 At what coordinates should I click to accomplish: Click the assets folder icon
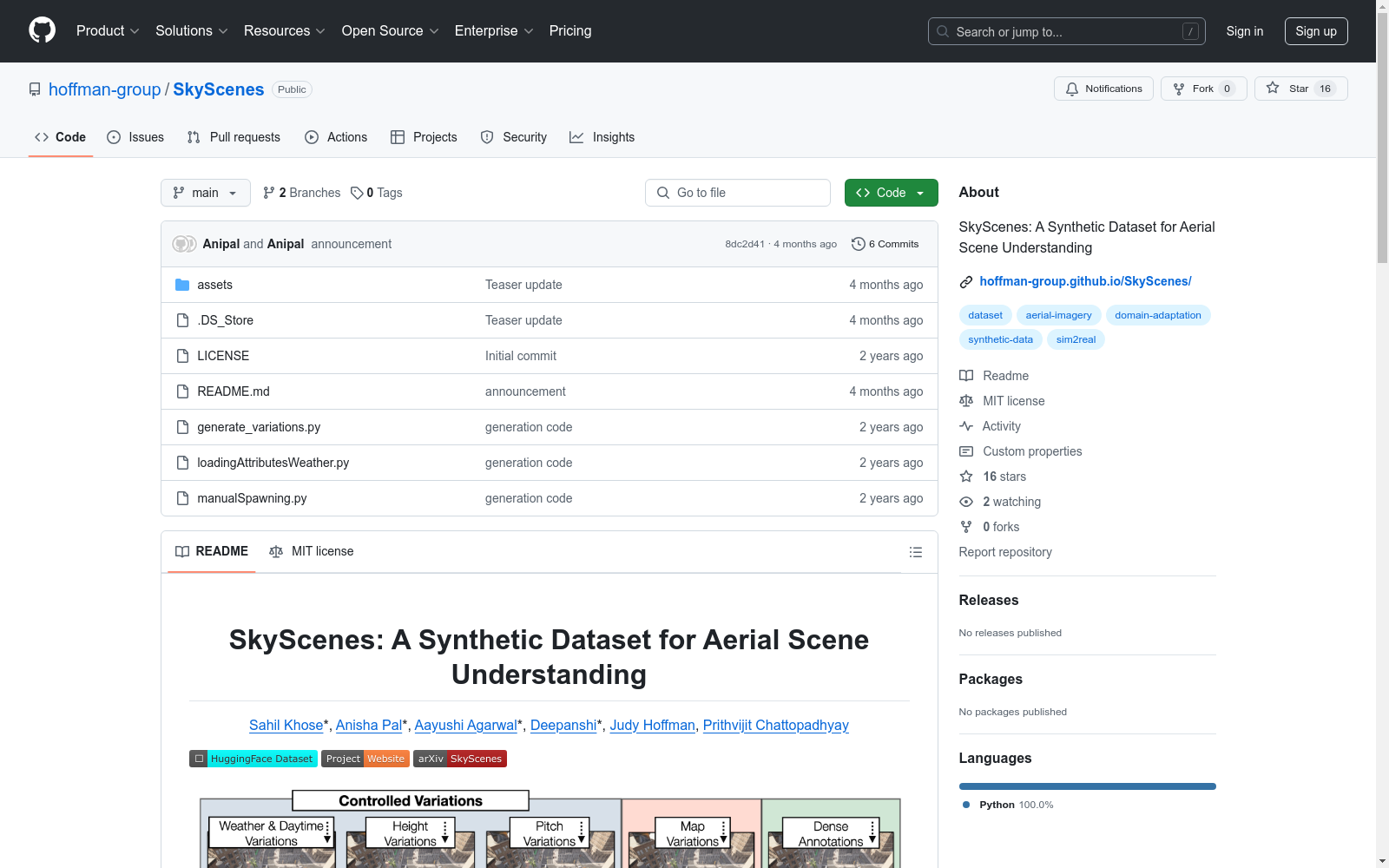182,285
